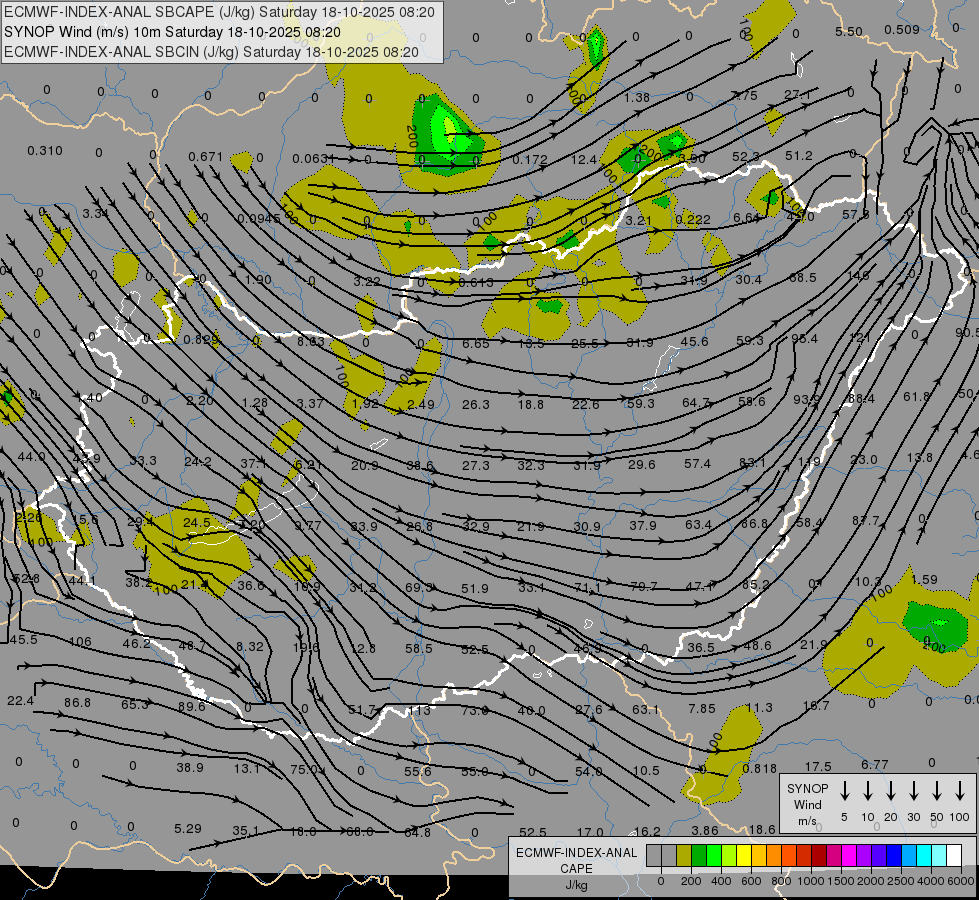Viewport: 979px width, 900px height.
Task: Click the 100 m/s wind arrow in legend
Action: coord(960,791)
